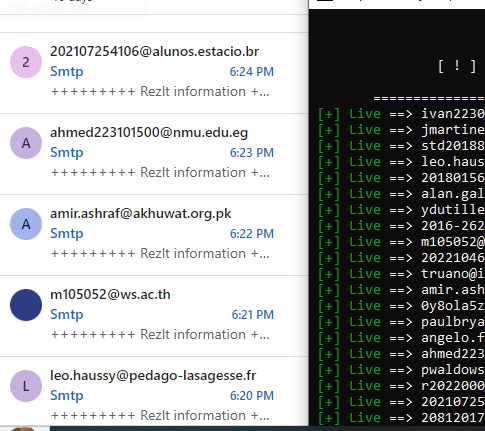Click the Rezlt information preview under amir.ashraf
The image size is (485, 431).
click(160, 253)
